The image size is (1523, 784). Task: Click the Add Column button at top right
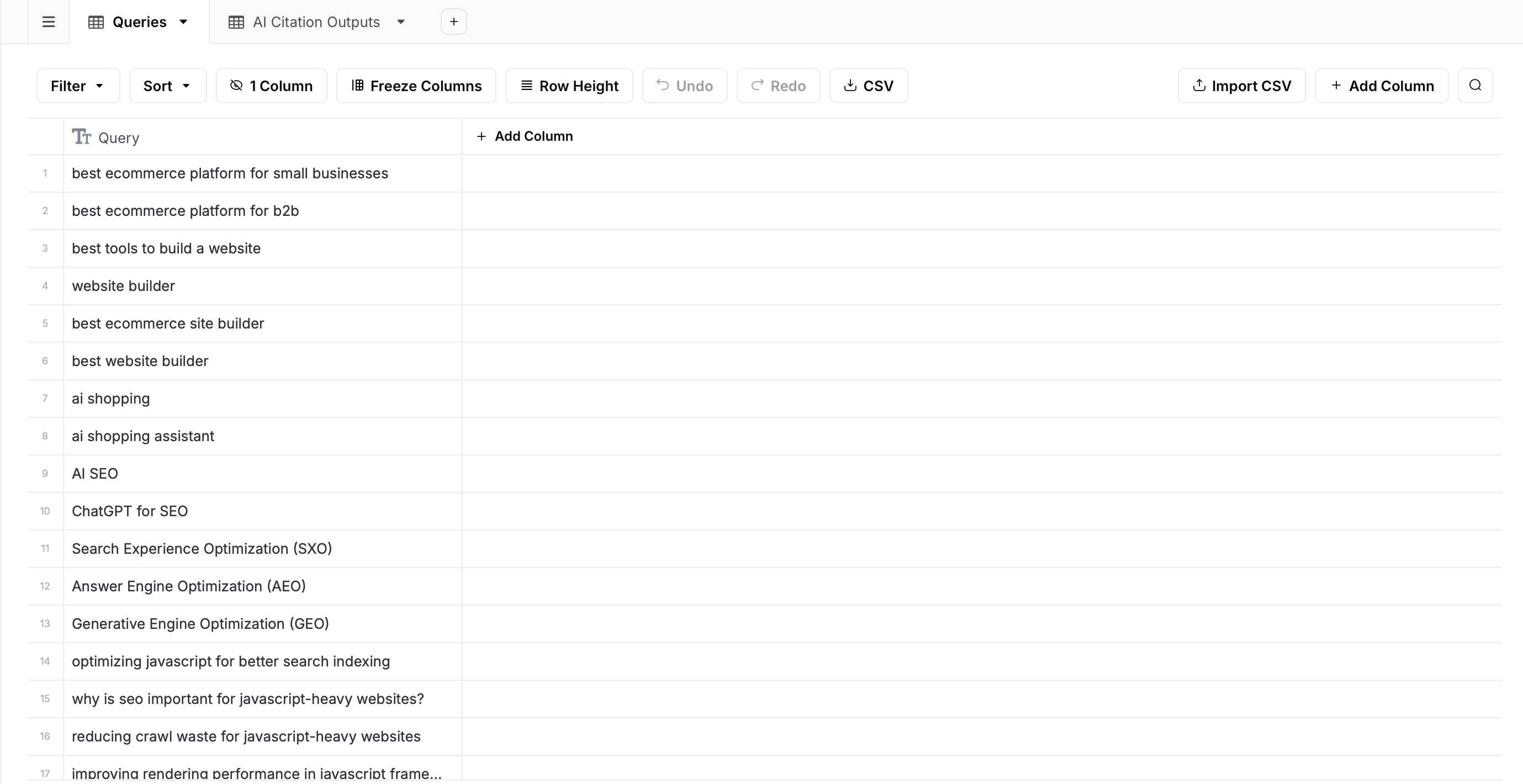(1382, 85)
